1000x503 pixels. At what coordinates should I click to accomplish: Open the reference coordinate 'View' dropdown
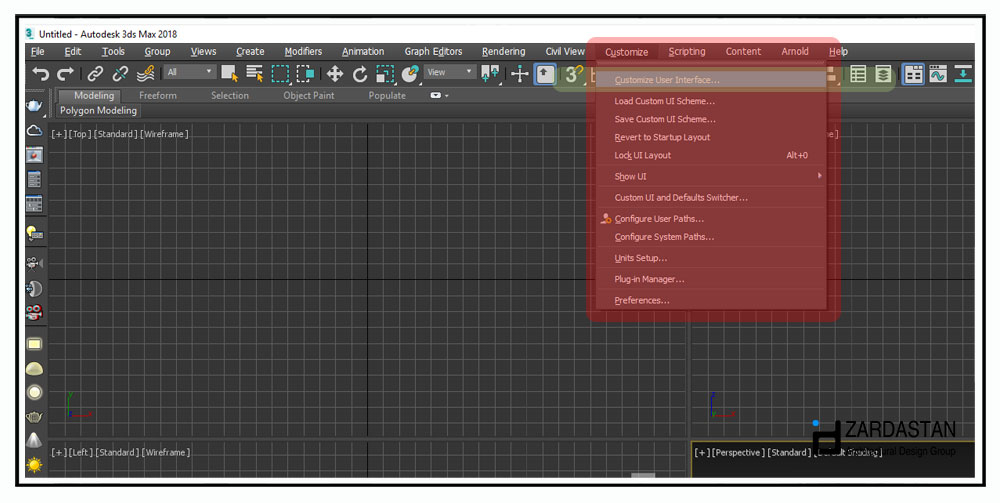coord(450,72)
